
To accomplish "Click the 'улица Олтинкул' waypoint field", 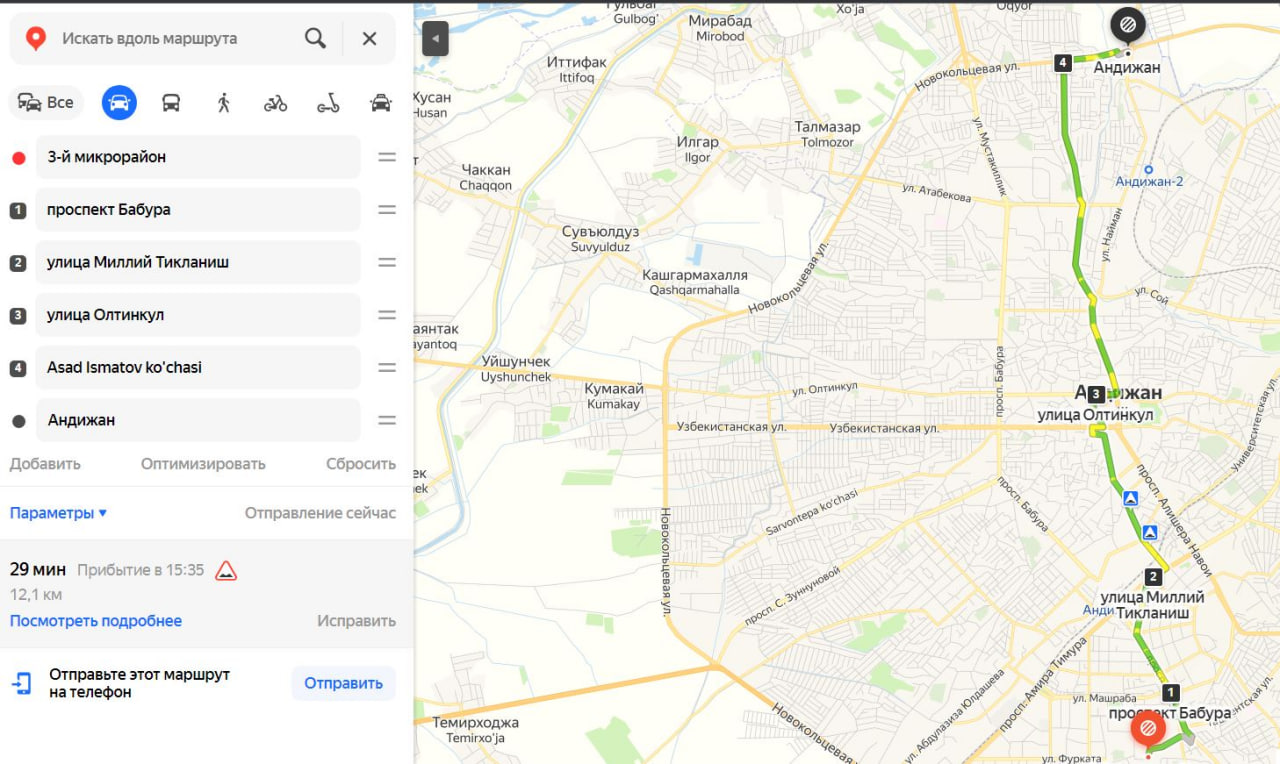I will point(198,315).
